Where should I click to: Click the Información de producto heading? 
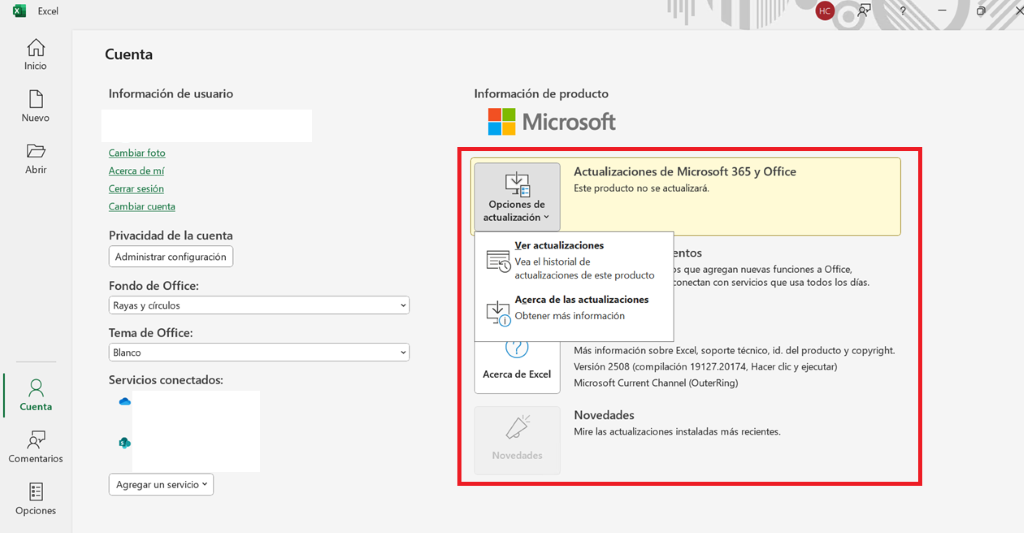(x=541, y=93)
